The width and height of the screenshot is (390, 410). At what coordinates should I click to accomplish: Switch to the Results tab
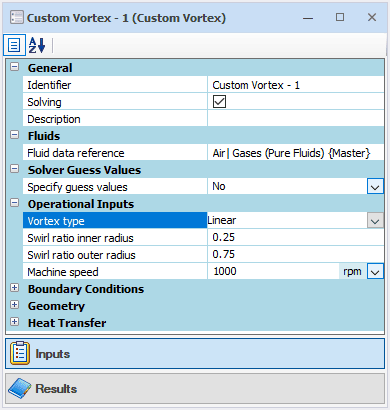[195, 388]
